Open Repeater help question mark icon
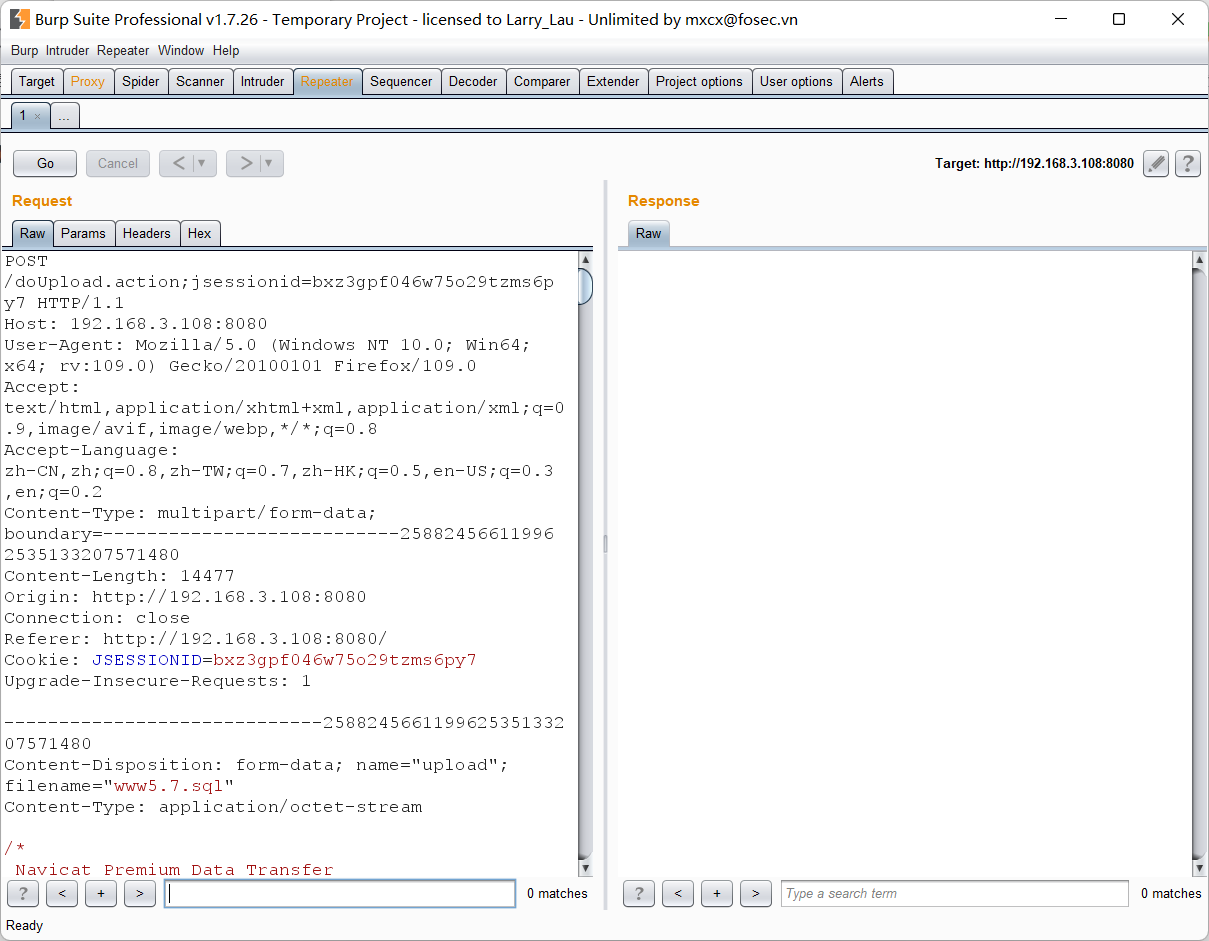Image resolution: width=1209 pixels, height=941 pixels. [x=1188, y=163]
